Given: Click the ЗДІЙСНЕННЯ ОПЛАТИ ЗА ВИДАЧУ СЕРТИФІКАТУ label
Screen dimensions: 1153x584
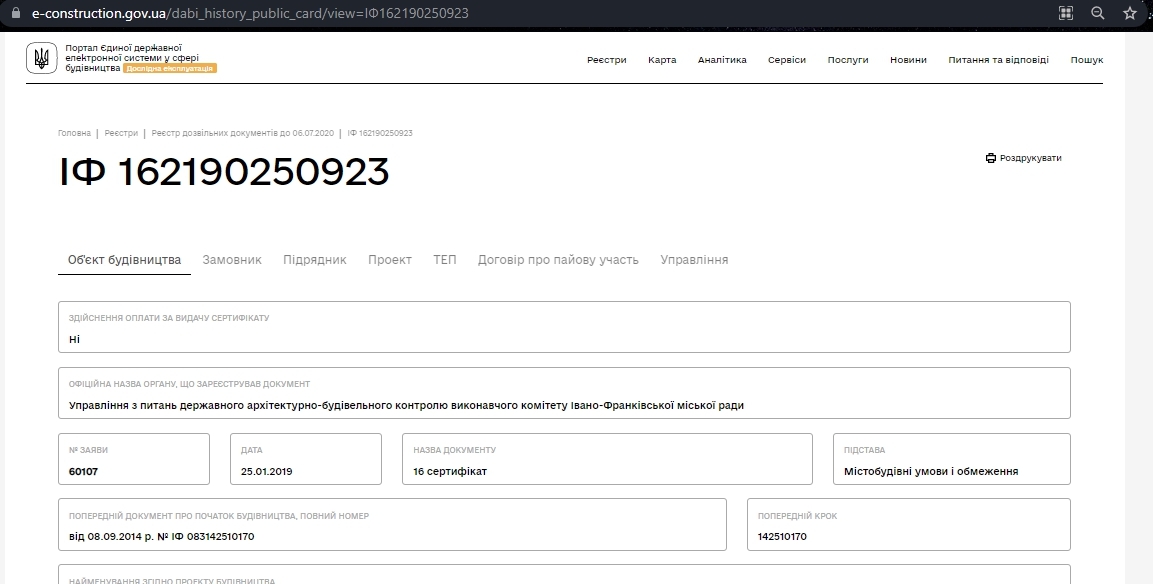Looking at the screenshot, I should pos(169,318).
